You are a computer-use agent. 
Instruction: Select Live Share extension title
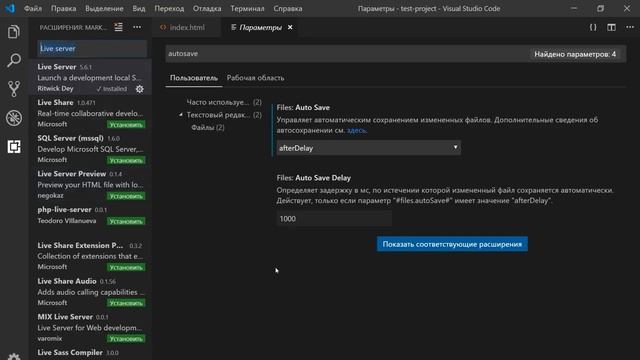(56, 102)
